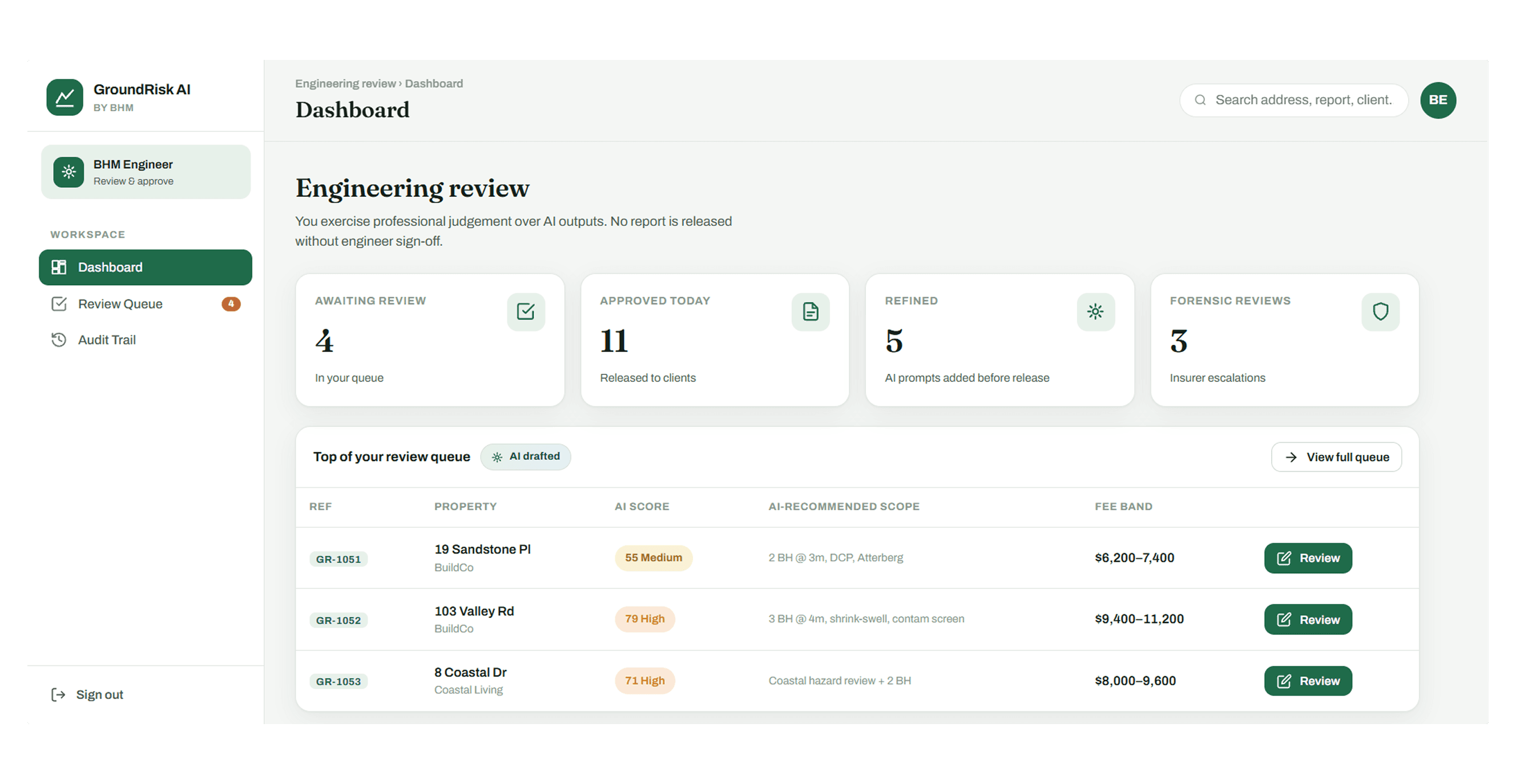Open Audit Trail in the sidebar
The width and height of the screenshot is (1516, 784).
tap(146, 340)
